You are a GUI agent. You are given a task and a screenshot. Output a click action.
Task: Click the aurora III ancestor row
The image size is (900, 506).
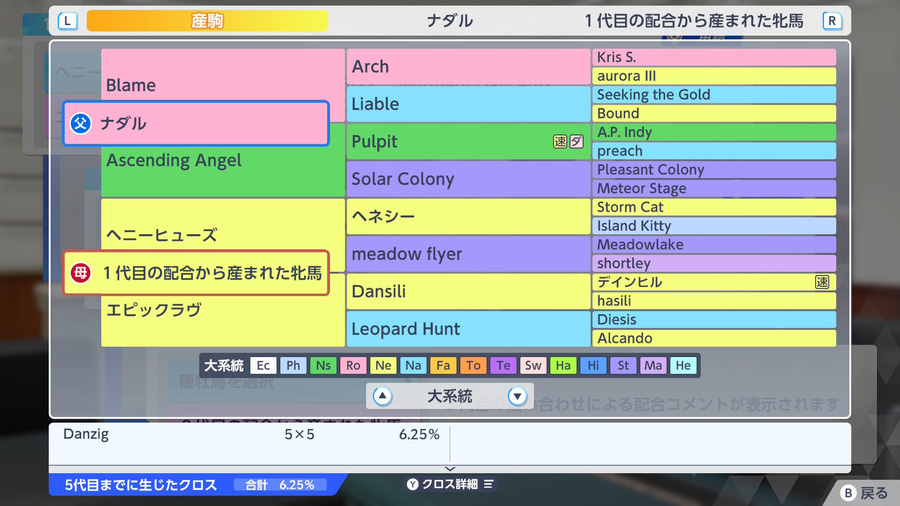(713, 76)
